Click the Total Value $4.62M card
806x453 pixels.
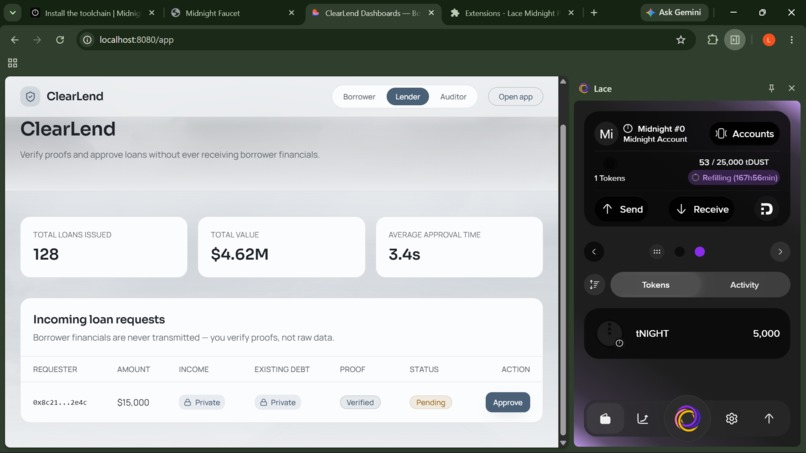[281, 247]
